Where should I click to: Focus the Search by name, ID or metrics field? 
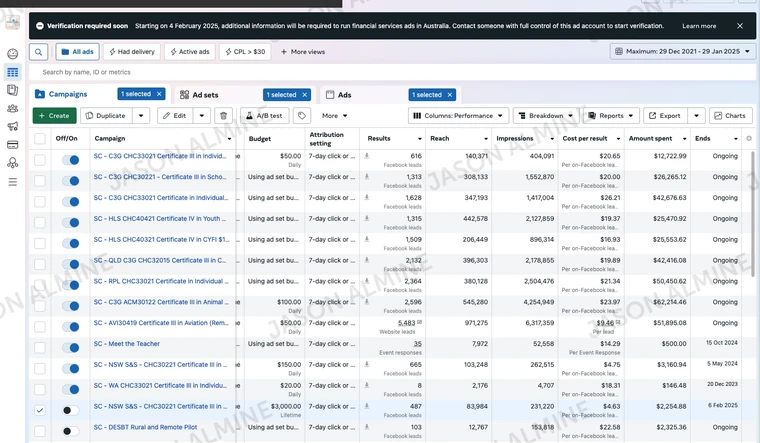[393, 72]
